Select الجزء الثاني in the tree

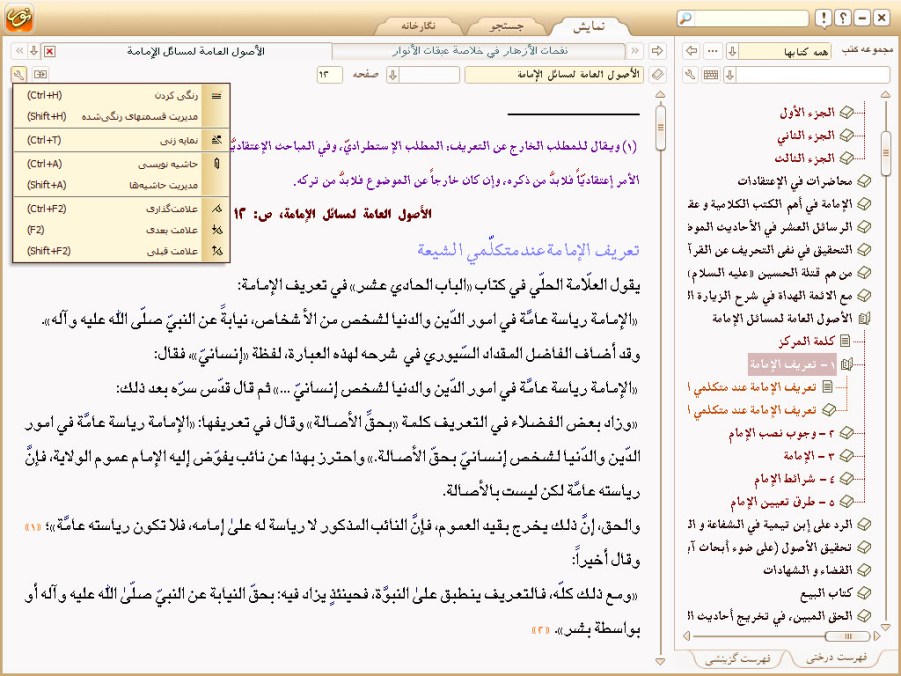tap(806, 136)
